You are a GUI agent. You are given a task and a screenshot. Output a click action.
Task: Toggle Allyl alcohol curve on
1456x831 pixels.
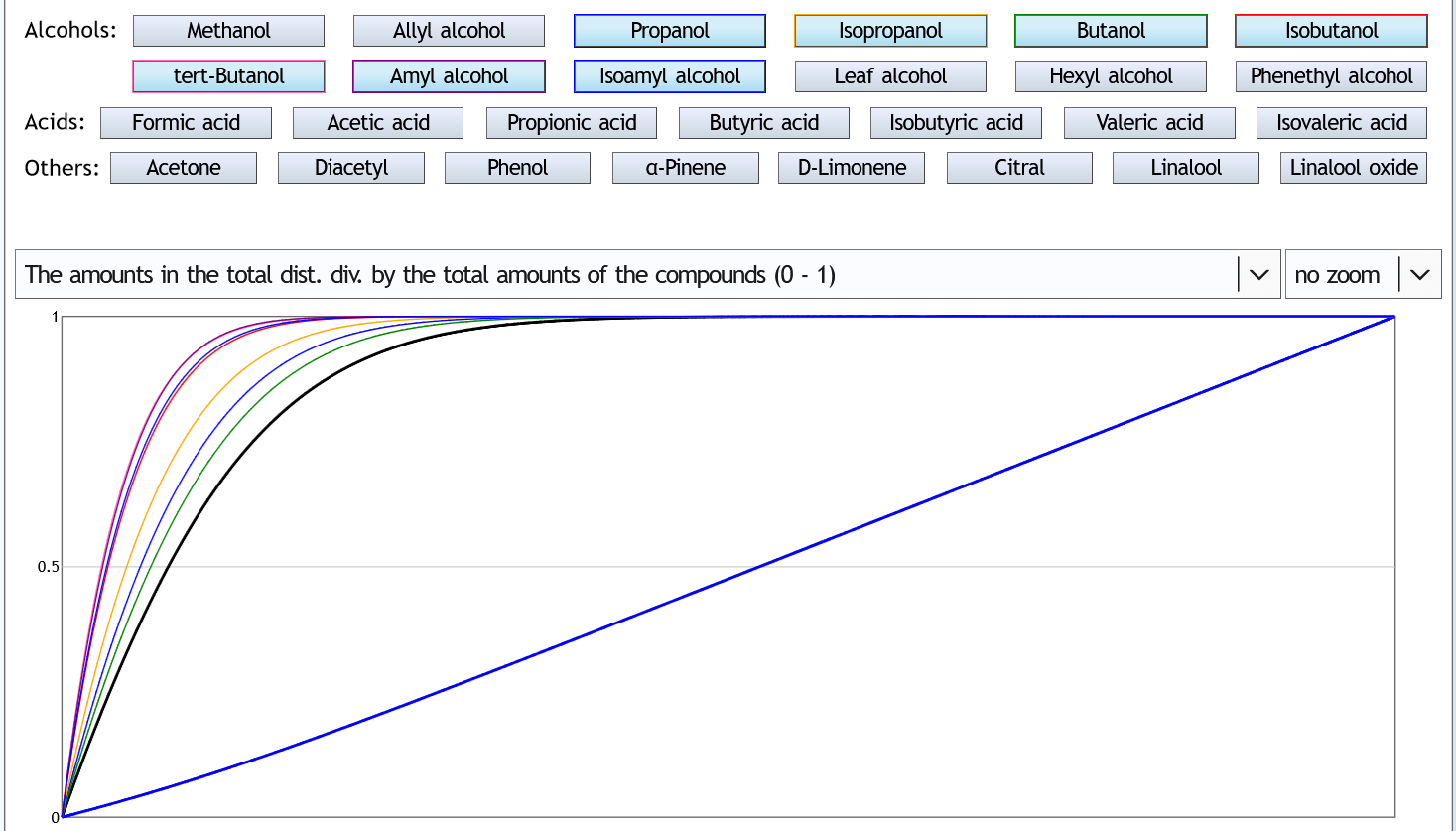(x=449, y=31)
